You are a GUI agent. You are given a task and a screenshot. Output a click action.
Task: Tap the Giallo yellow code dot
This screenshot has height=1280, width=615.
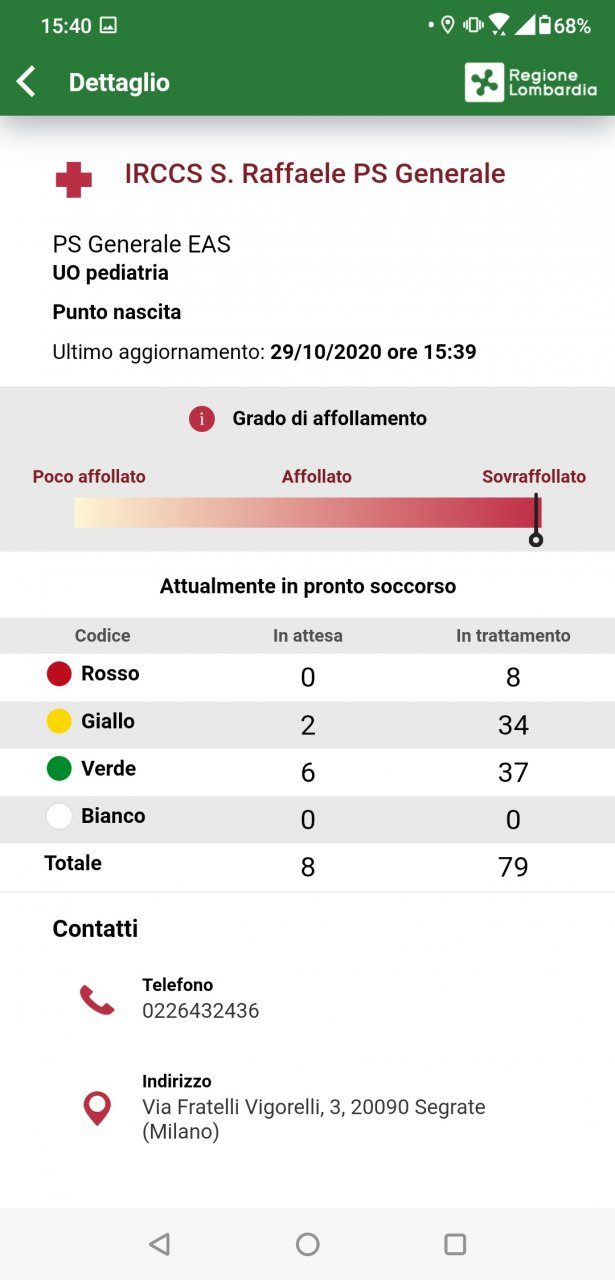click(x=59, y=721)
